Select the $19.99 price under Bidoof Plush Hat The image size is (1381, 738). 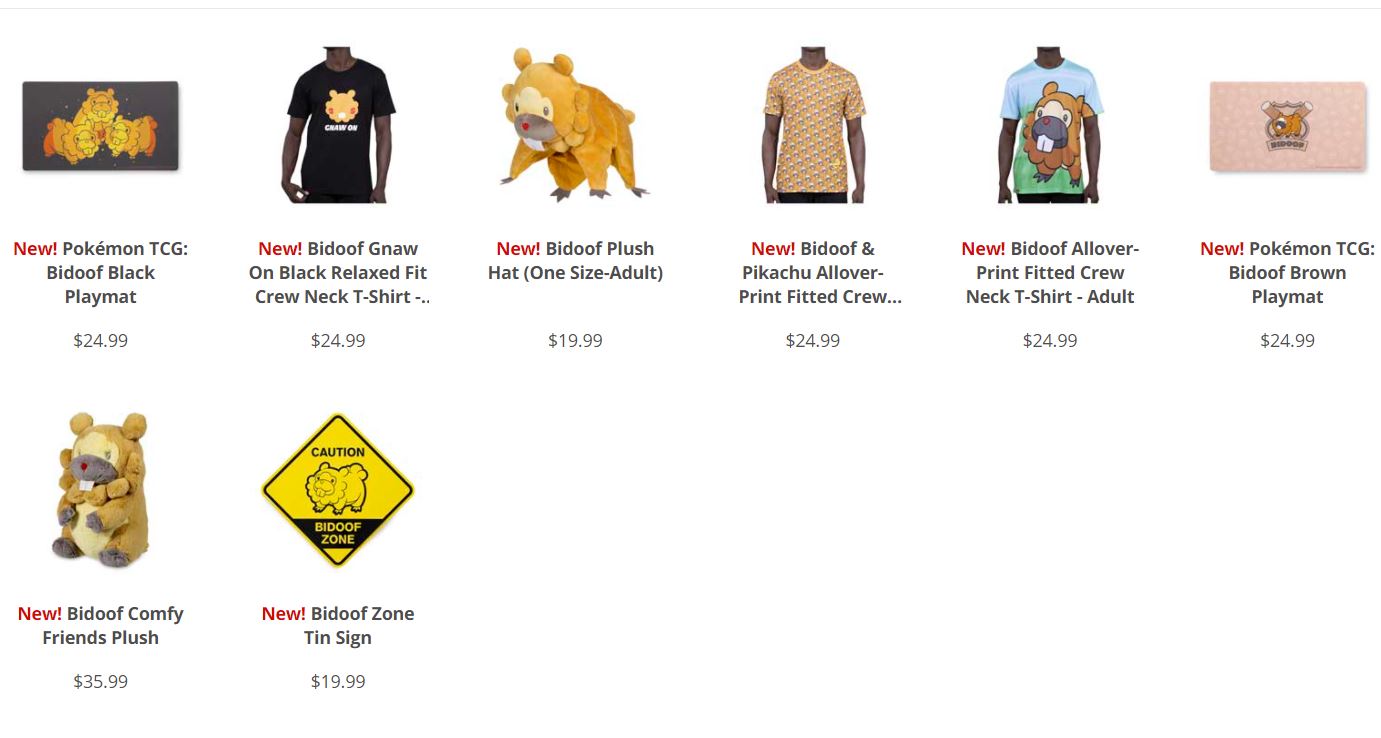[x=575, y=341]
